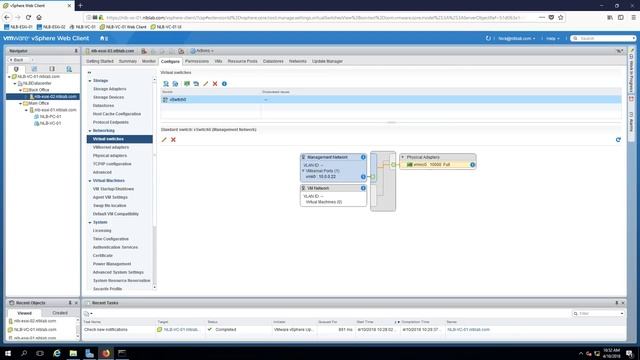Collapse the Main Office folder in tree

pyautogui.click(x=20, y=103)
